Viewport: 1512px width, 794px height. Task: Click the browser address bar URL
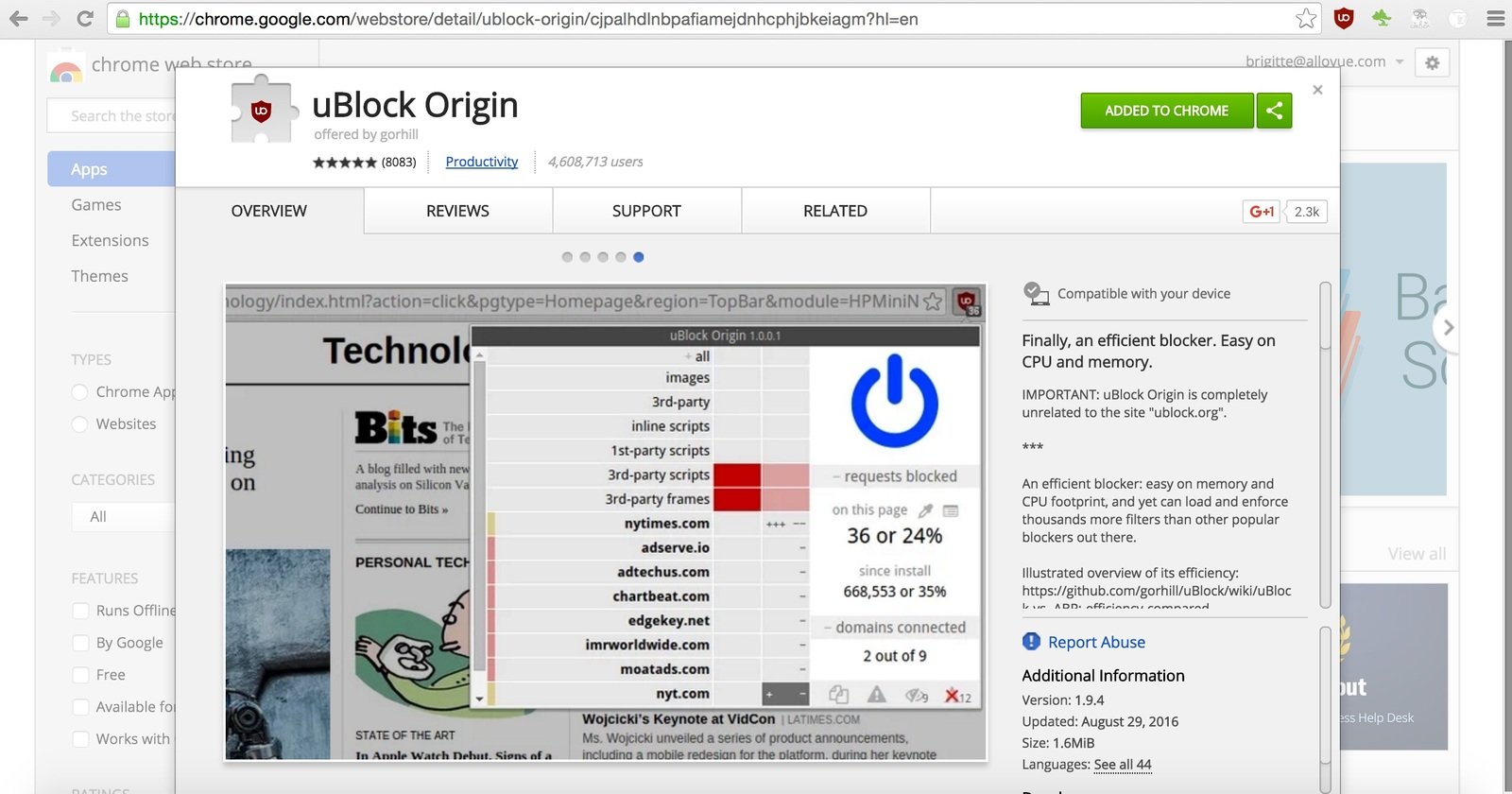(528, 19)
